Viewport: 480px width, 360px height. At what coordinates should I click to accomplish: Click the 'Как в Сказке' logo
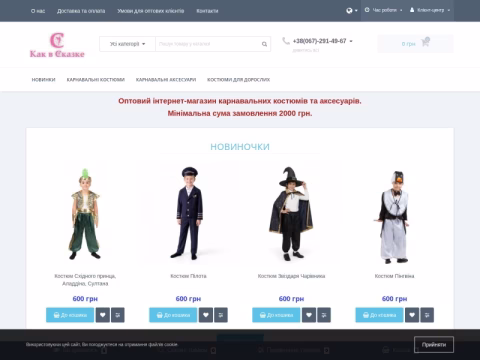[x=57, y=45]
